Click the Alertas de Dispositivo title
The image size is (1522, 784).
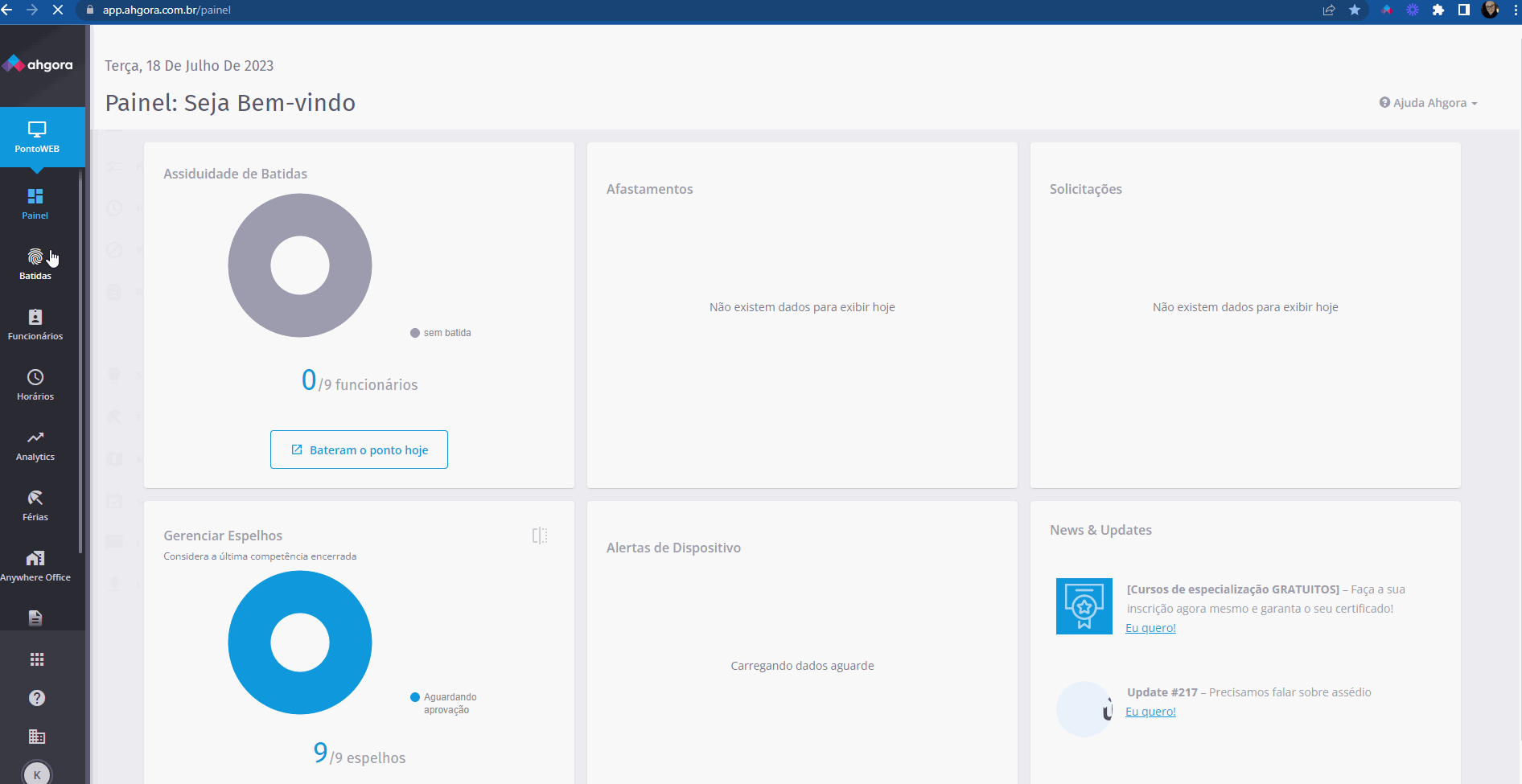click(673, 548)
